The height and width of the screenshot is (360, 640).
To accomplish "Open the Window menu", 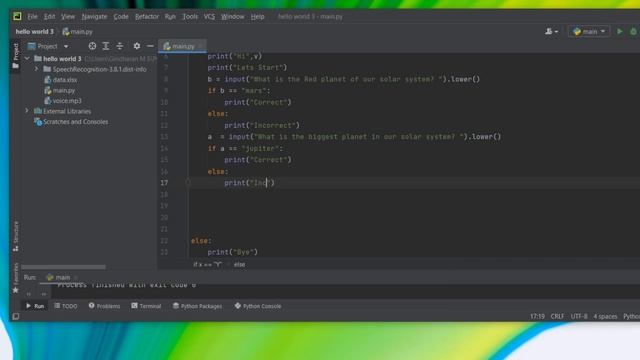I will click(233, 17).
